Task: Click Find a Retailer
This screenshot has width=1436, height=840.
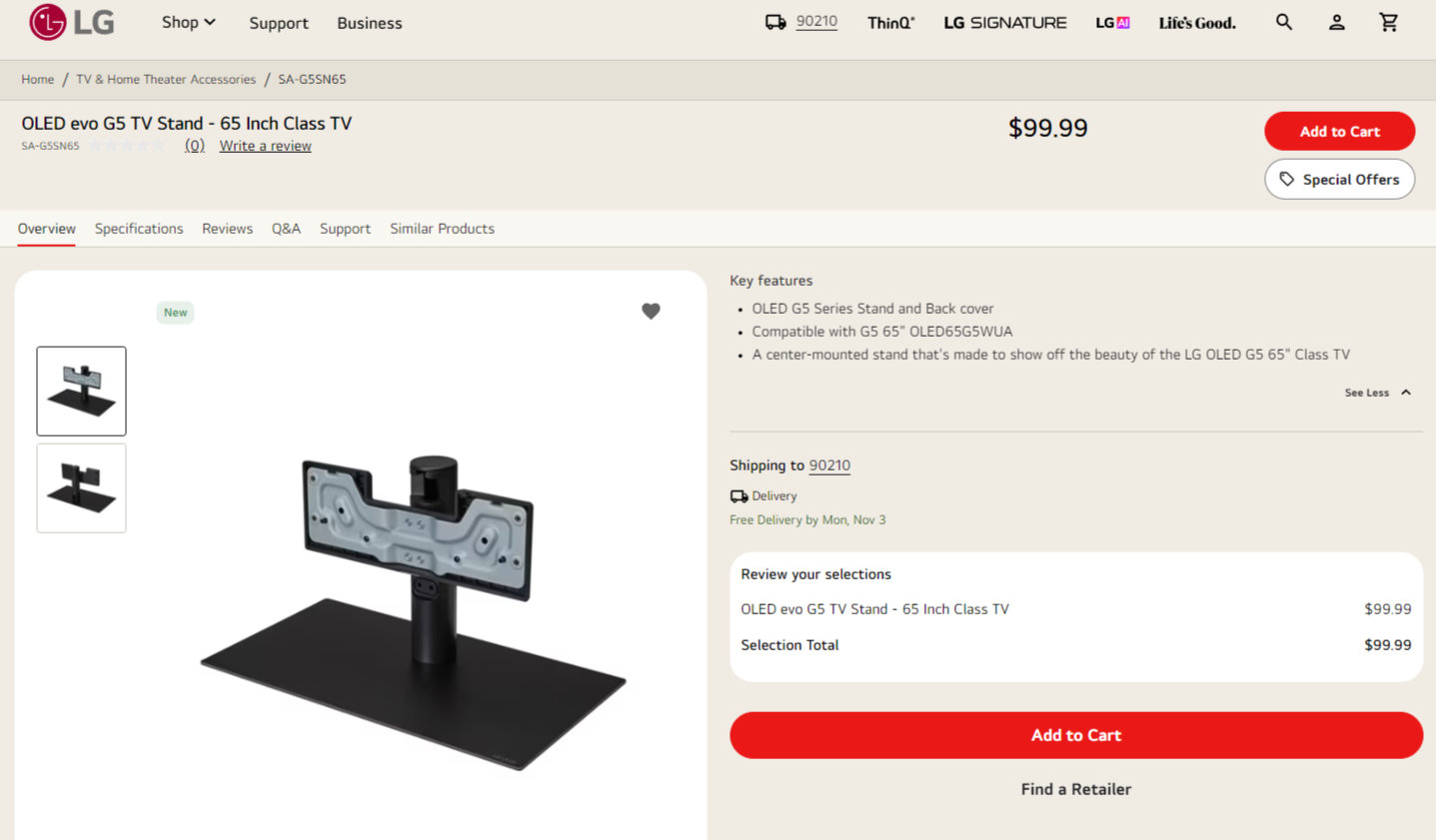Action: coord(1075,789)
